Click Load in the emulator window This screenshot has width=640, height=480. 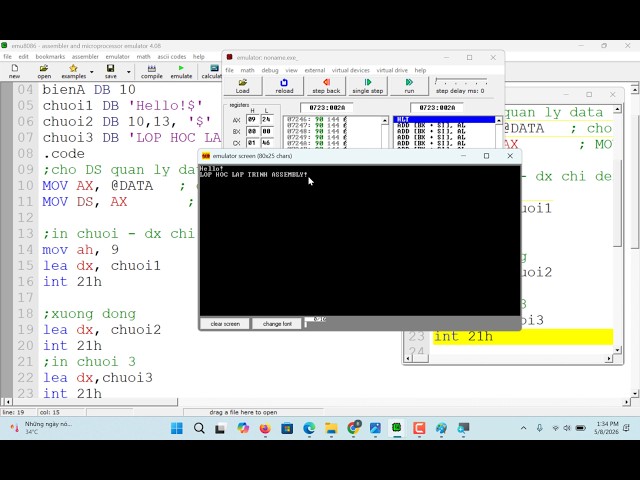click(x=242, y=86)
